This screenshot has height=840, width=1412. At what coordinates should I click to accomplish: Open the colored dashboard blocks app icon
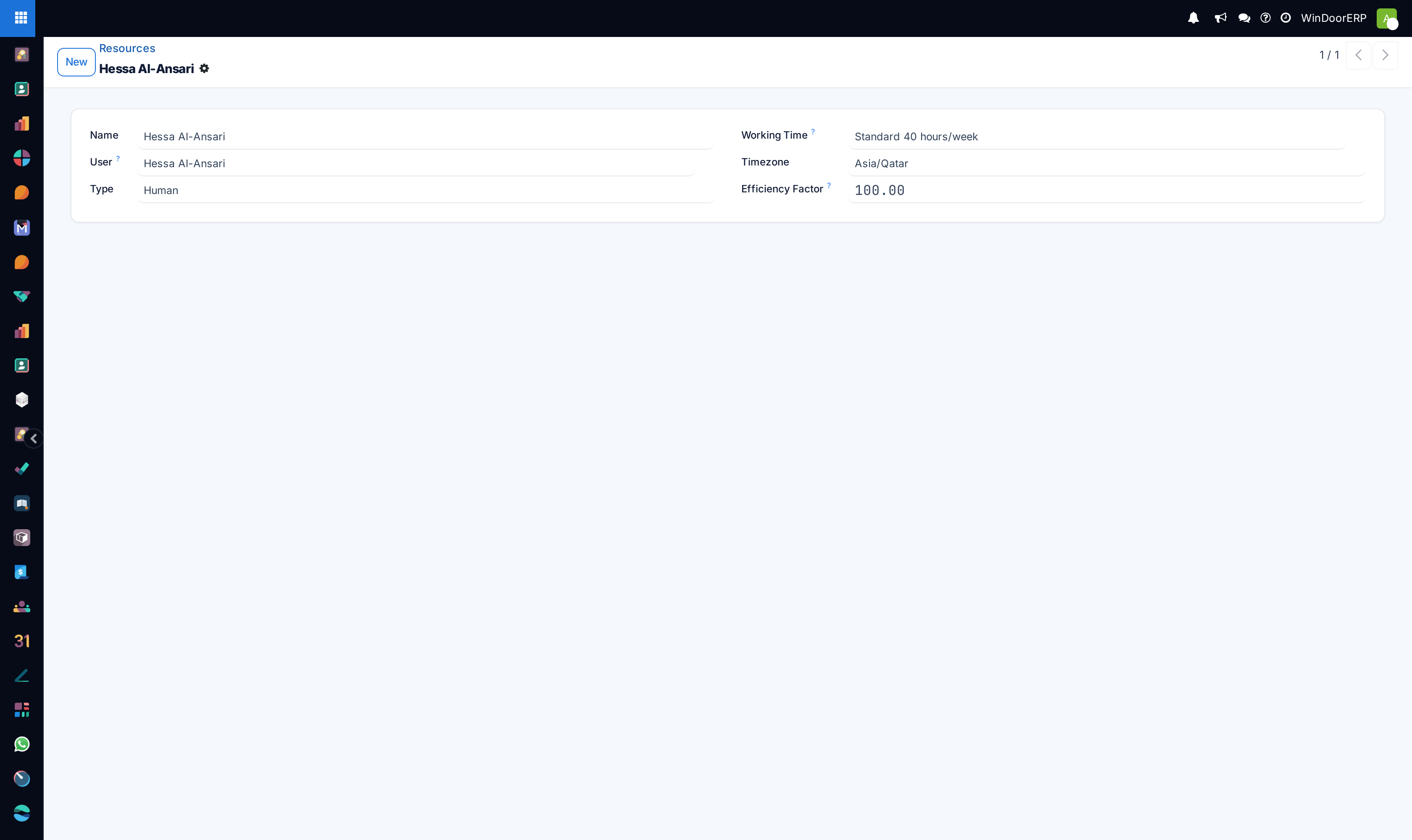point(21,710)
